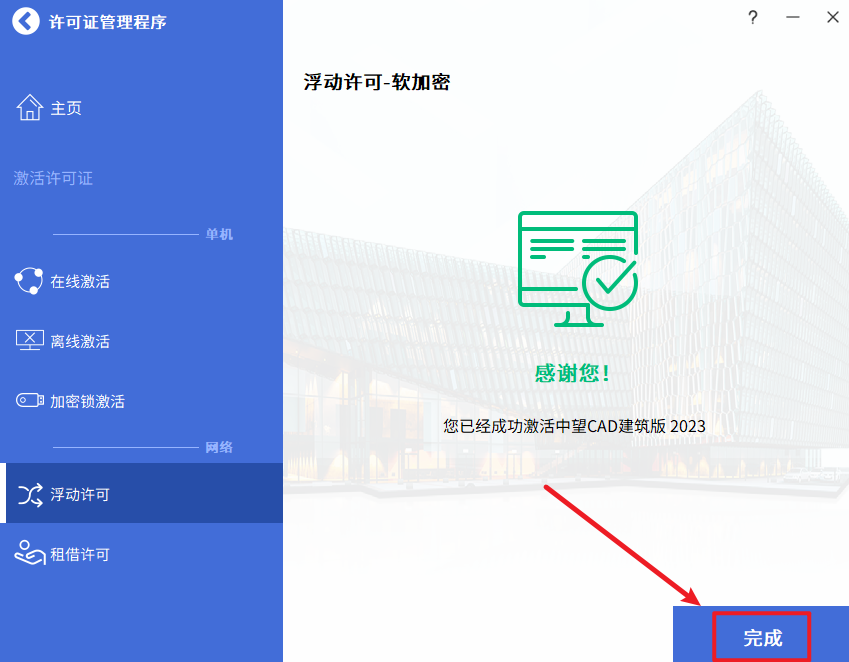Click the green activation success icon

click(x=577, y=268)
